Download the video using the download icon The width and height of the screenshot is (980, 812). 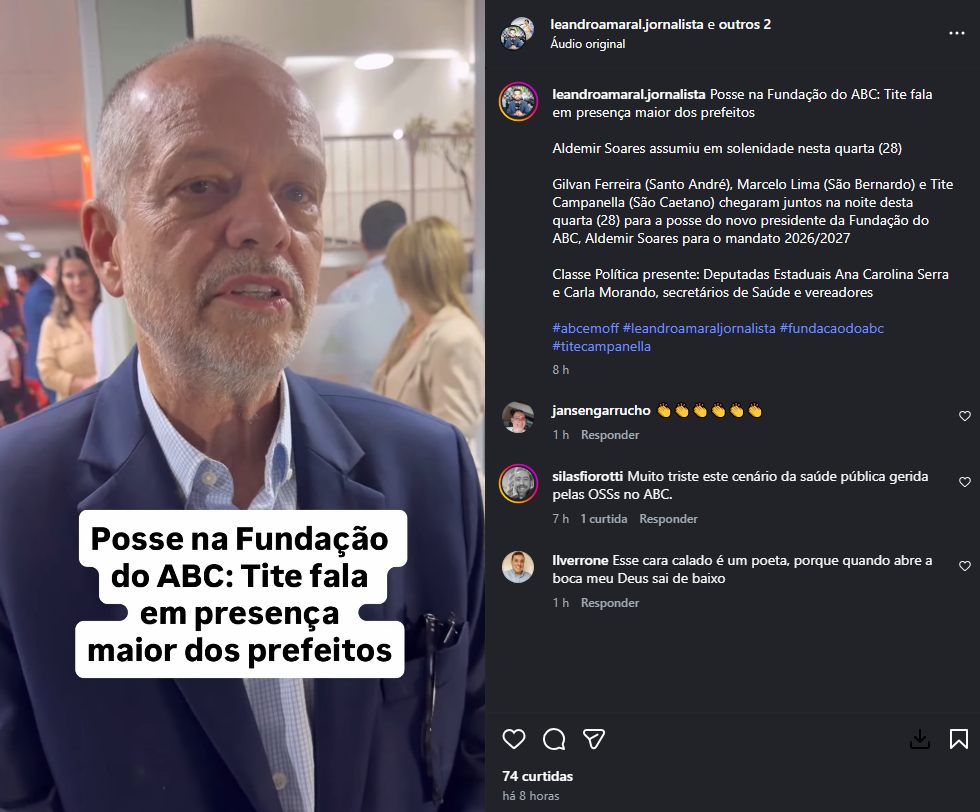pyautogui.click(x=919, y=739)
